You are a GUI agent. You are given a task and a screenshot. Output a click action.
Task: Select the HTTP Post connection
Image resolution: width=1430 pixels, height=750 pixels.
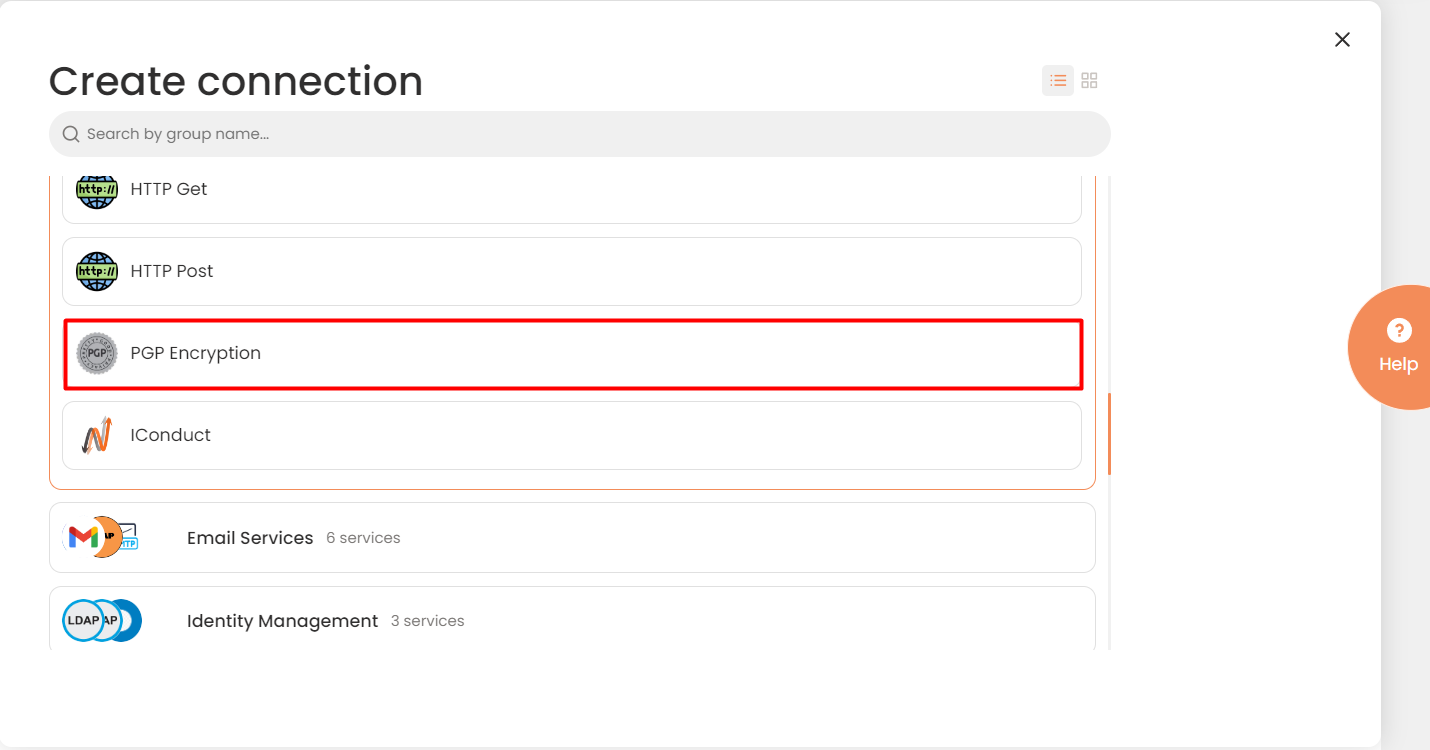[572, 271]
